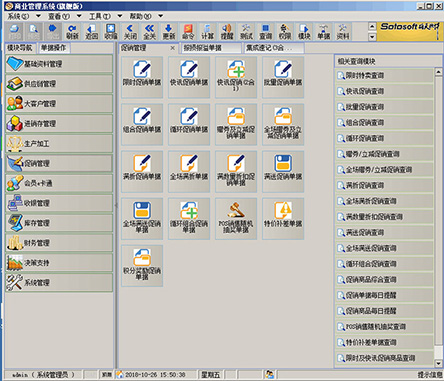This screenshot has width=444, height=381.
Task: Open the 满折促销查询 query link
Action: [x=384, y=185]
